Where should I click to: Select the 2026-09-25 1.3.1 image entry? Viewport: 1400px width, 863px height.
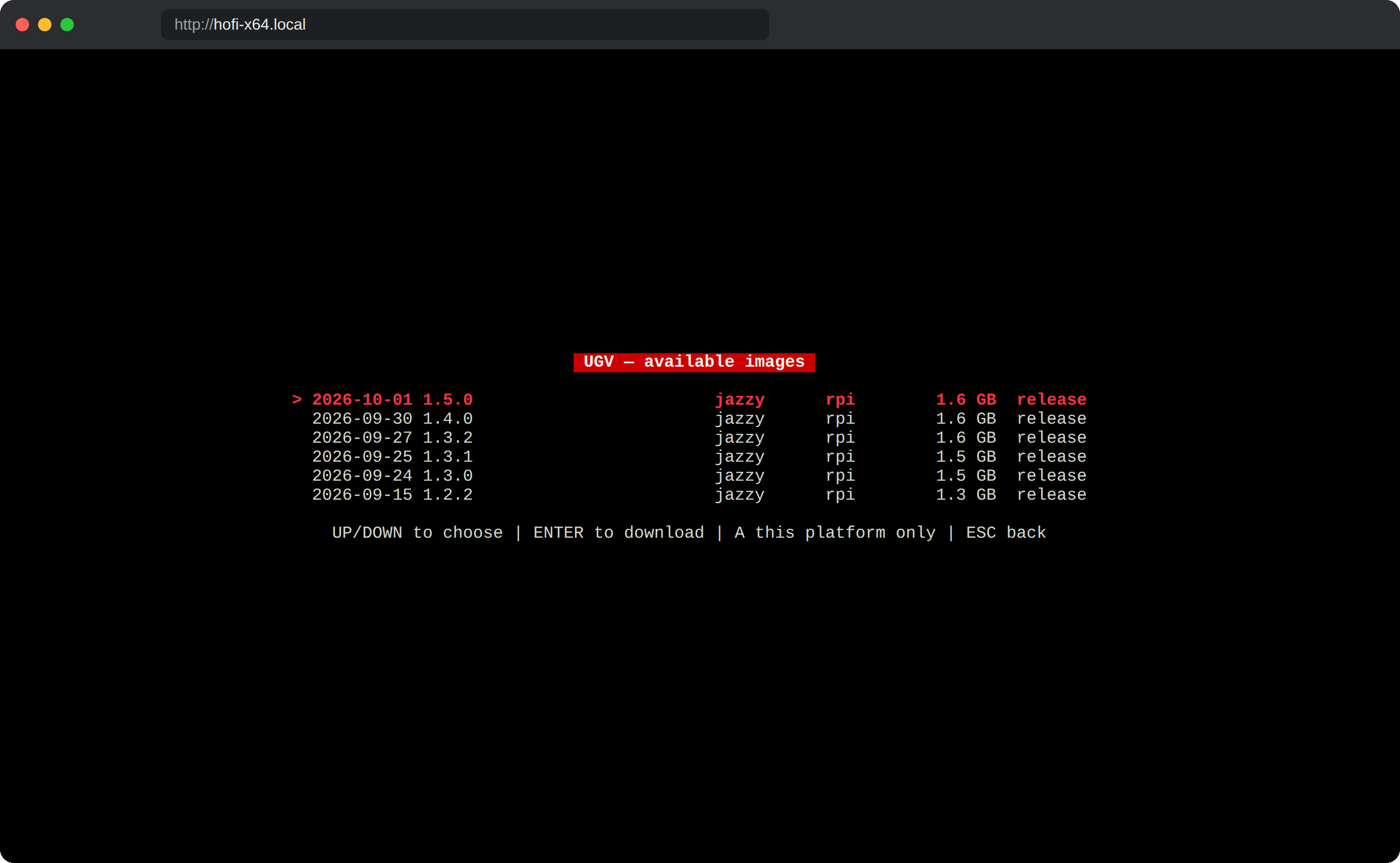[x=699, y=457]
